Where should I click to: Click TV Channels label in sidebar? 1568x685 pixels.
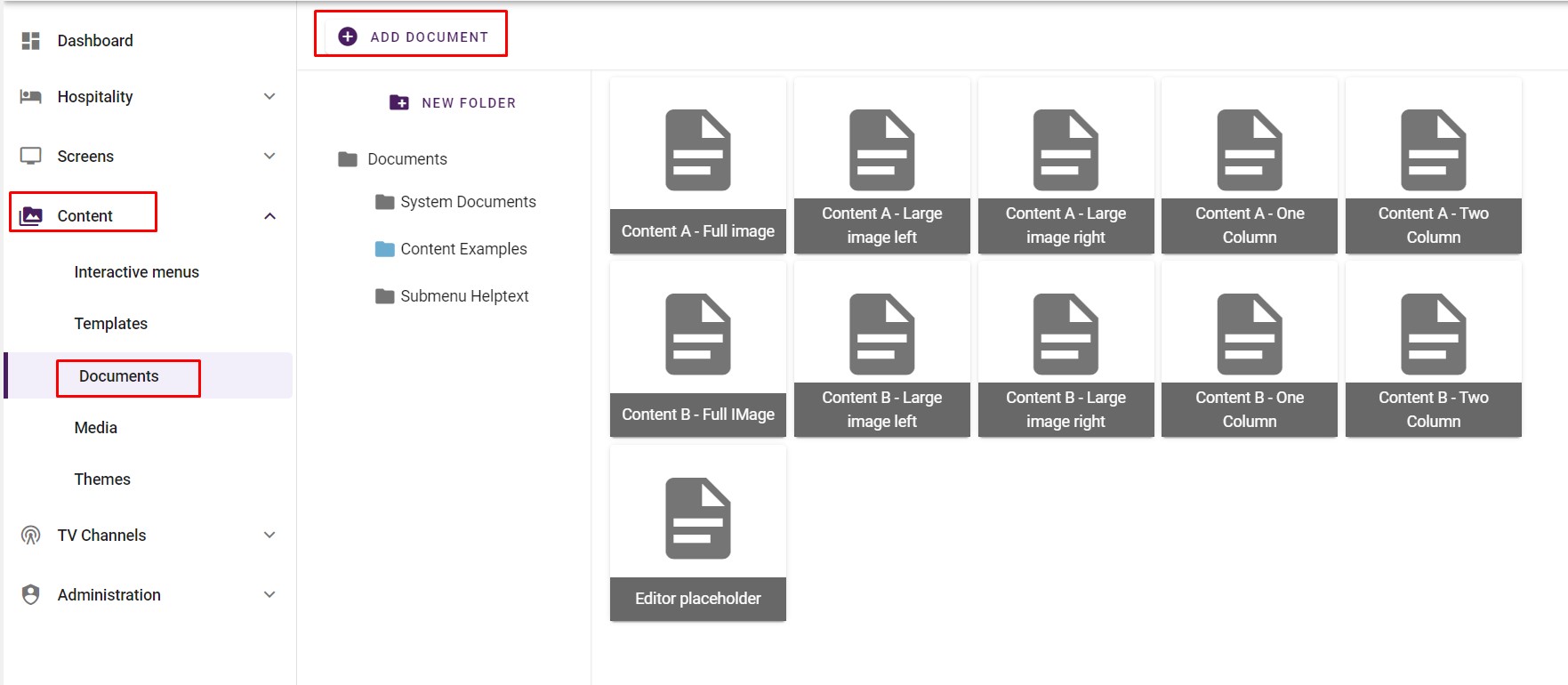pyautogui.click(x=101, y=536)
